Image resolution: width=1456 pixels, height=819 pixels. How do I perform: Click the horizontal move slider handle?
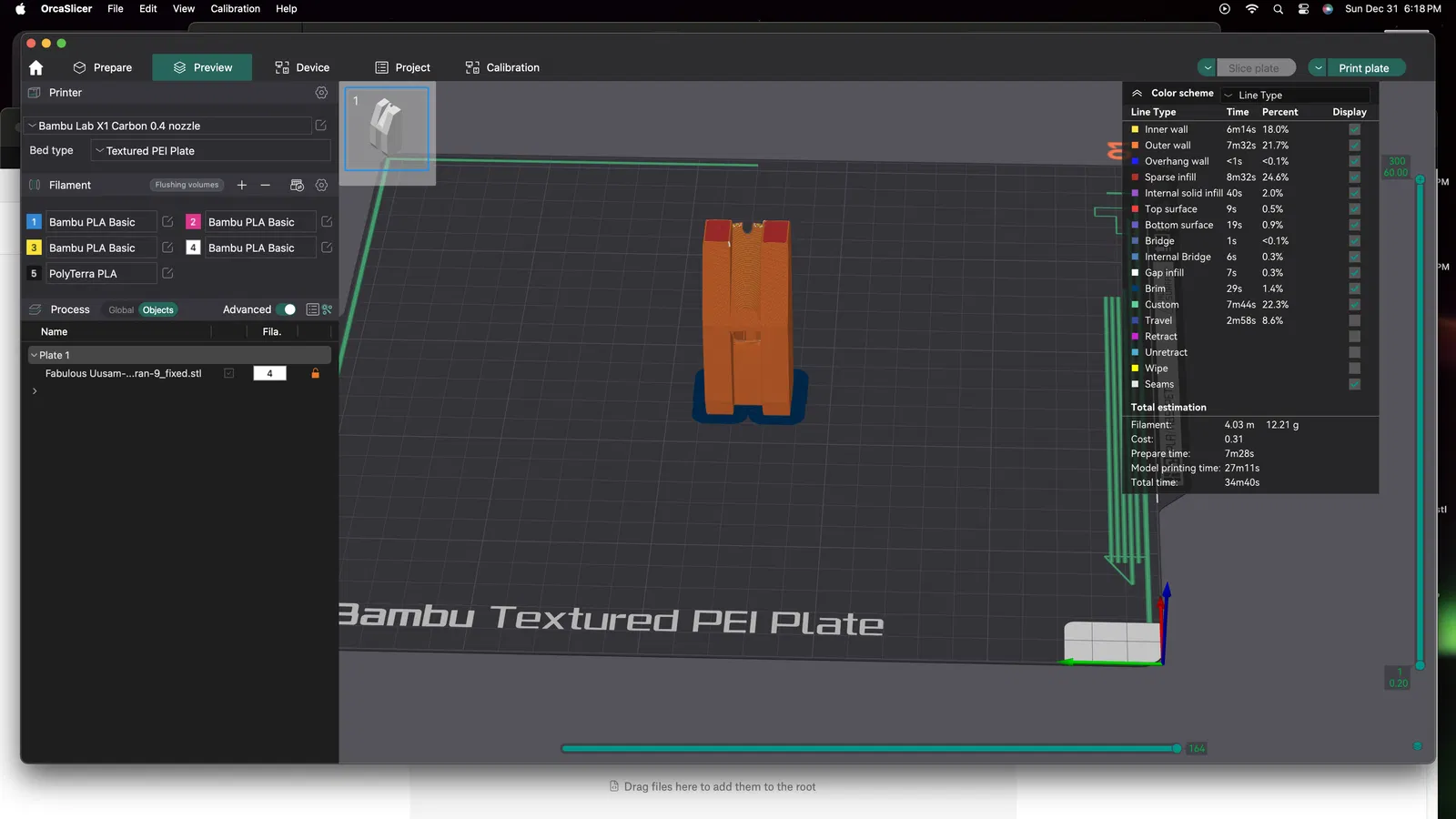[x=1177, y=748]
